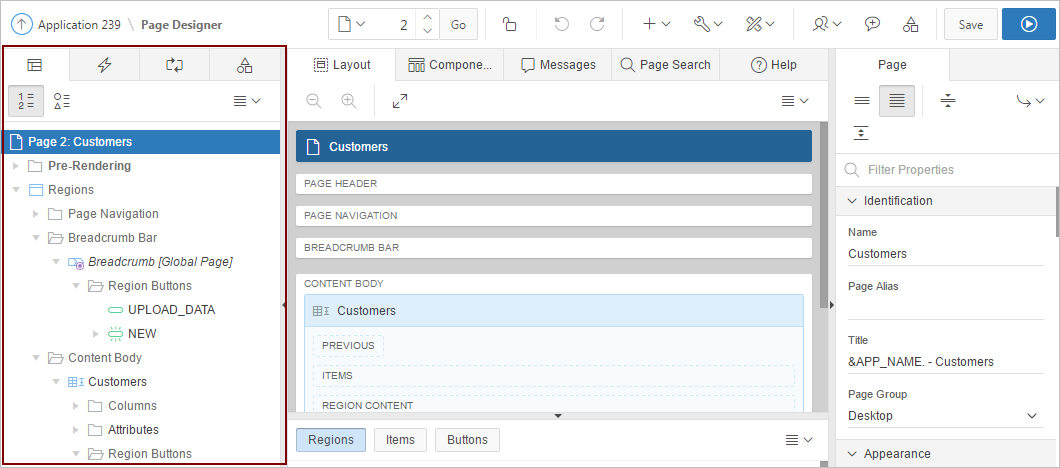Toggle Show All properties view
The height and width of the screenshot is (468, 1060).
click(896, 101)
